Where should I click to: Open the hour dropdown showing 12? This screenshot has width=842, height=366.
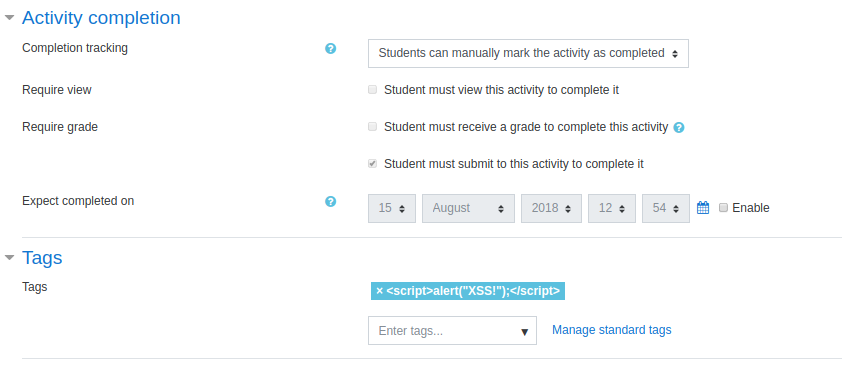[612, 208]
